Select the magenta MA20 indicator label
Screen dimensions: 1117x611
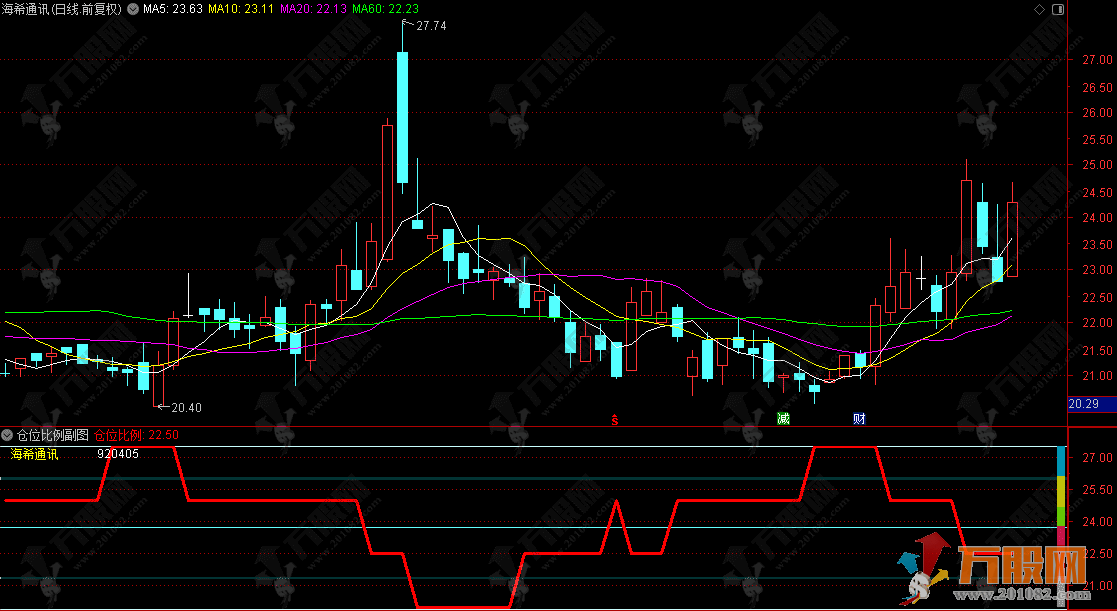(x=313, y=9)
